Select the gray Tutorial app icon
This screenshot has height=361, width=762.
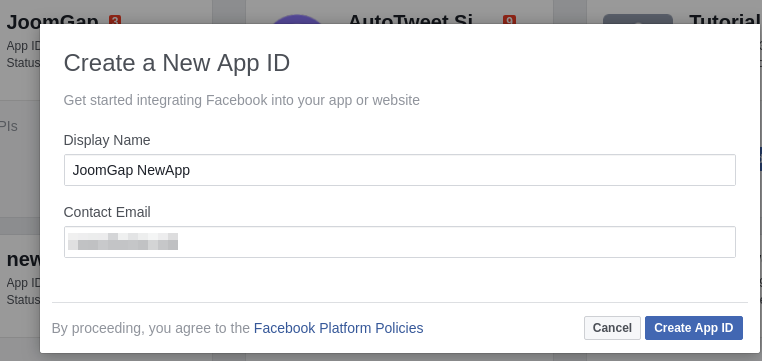click(638, 19)
